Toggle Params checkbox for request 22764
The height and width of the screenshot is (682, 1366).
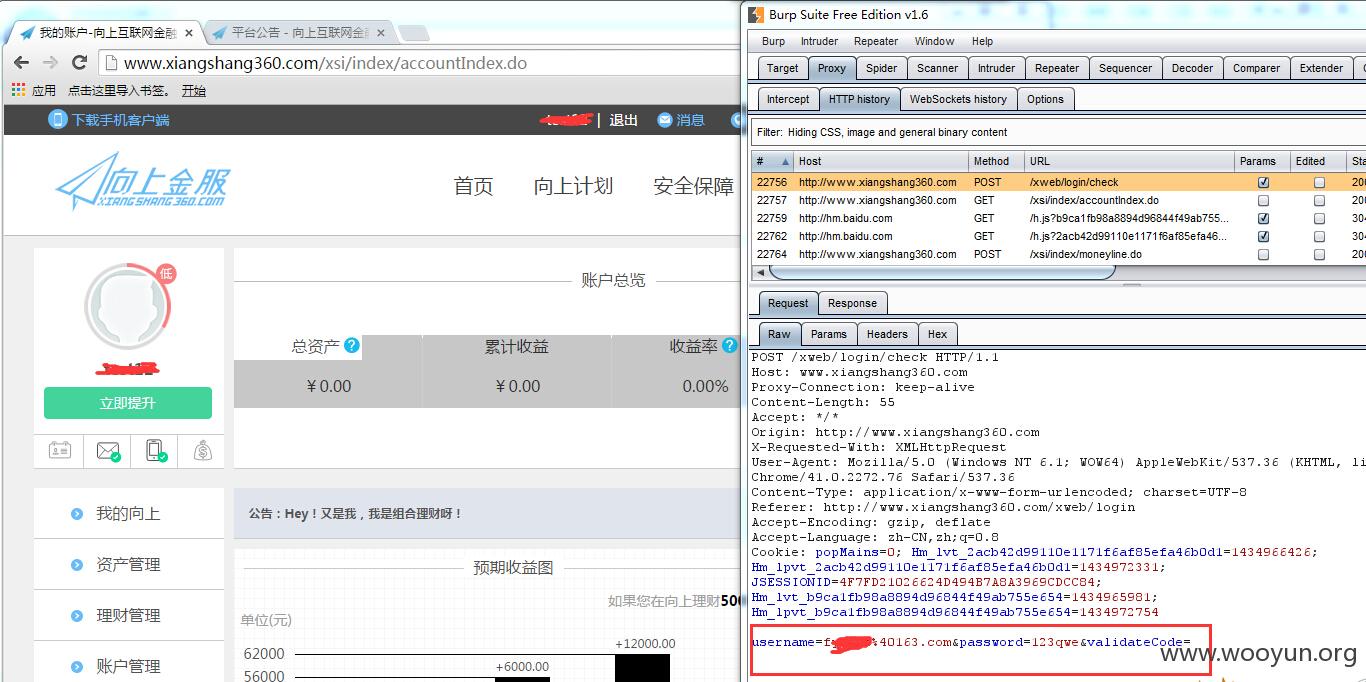1263,255
